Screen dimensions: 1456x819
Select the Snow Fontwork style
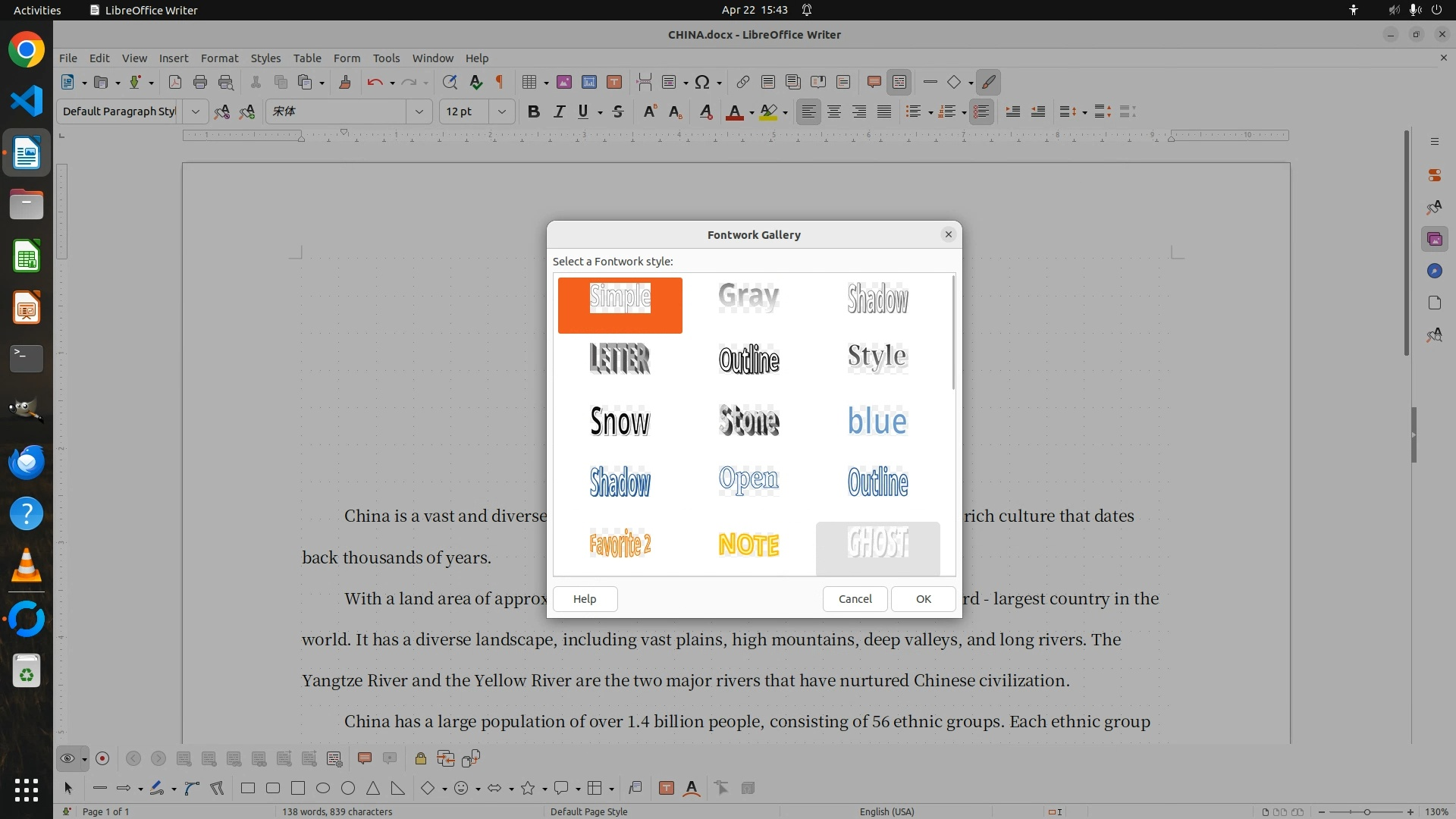click(x=620, y=421)
